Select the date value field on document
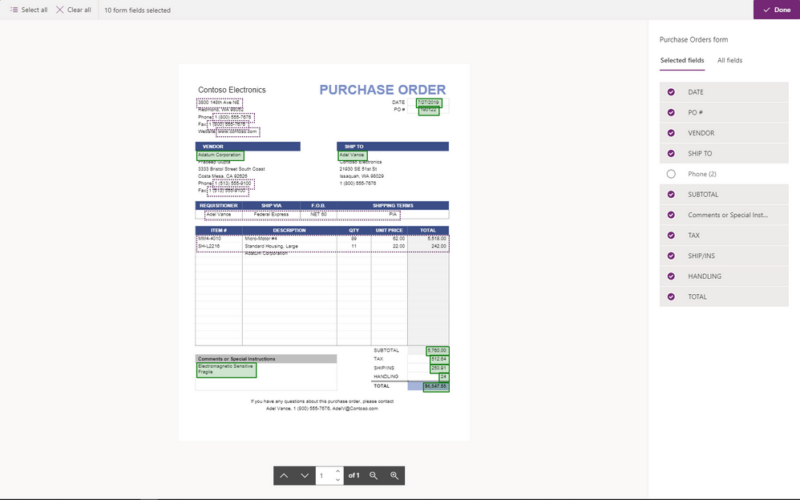 (429, 103)
